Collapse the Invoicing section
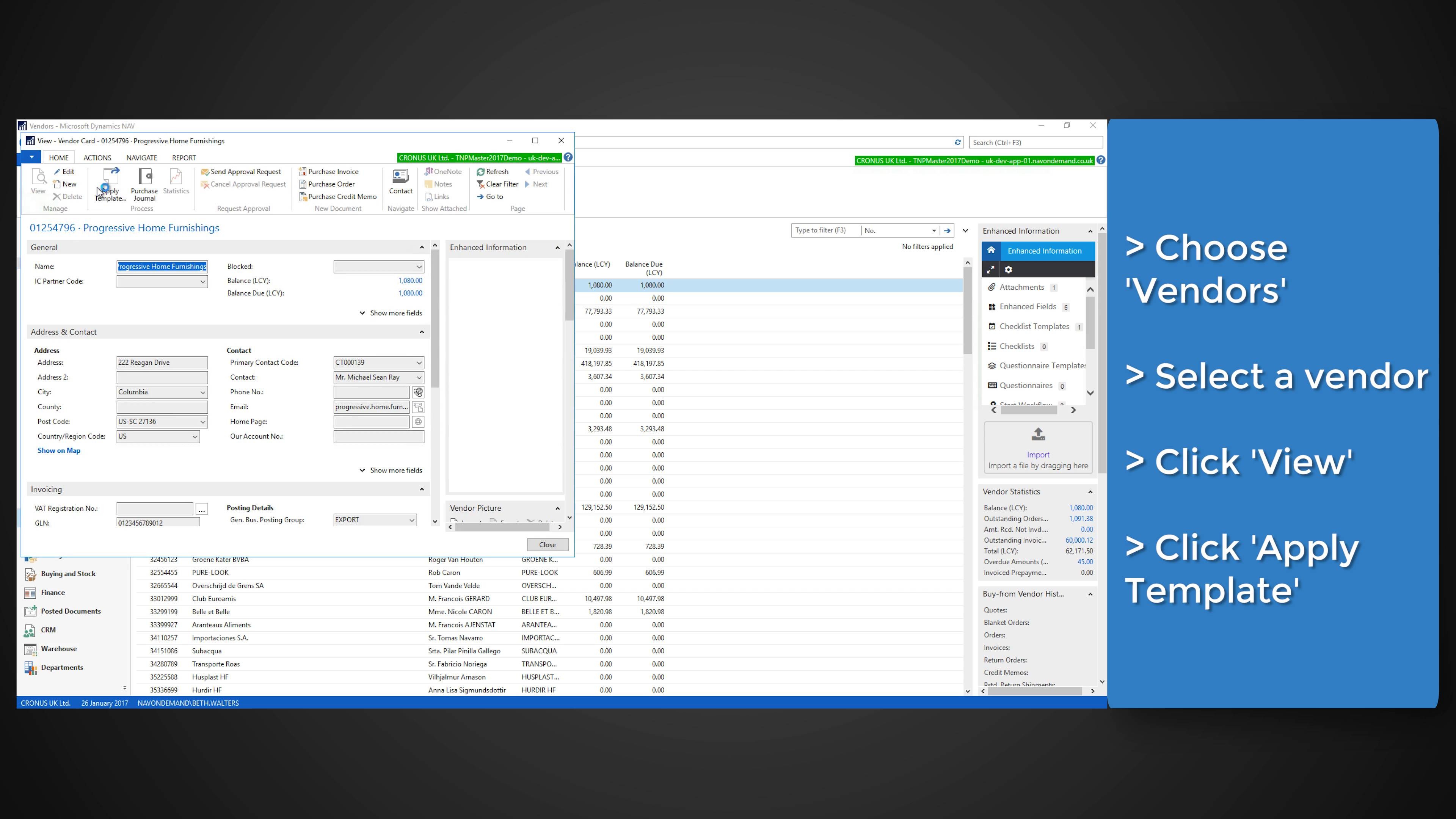 click(422, 488)
